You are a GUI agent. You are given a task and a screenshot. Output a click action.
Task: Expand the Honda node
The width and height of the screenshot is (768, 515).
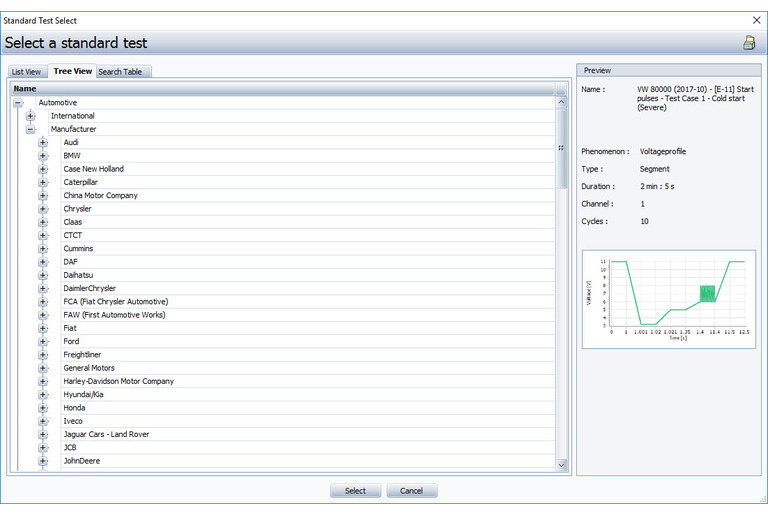(x=43, y=407)
